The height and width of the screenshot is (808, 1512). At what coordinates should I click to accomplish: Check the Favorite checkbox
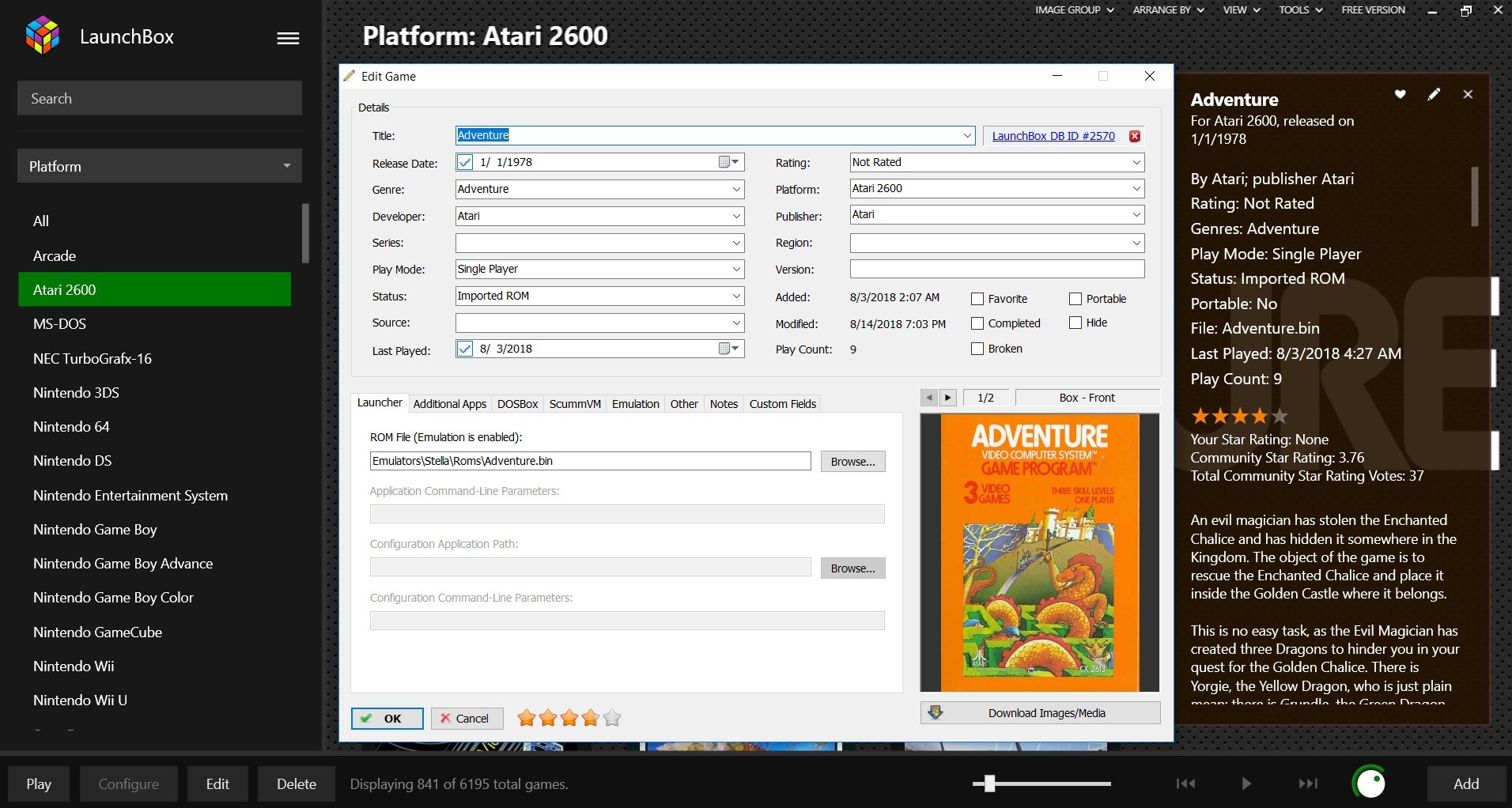point(977,299)
